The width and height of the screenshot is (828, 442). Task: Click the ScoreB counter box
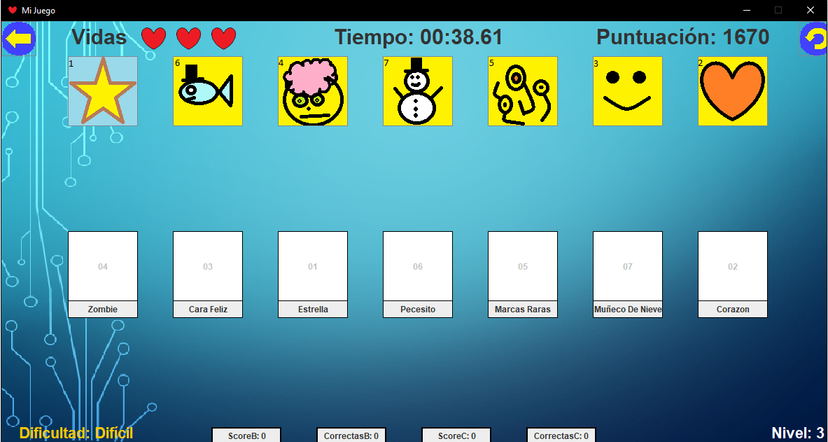[246, 435]
